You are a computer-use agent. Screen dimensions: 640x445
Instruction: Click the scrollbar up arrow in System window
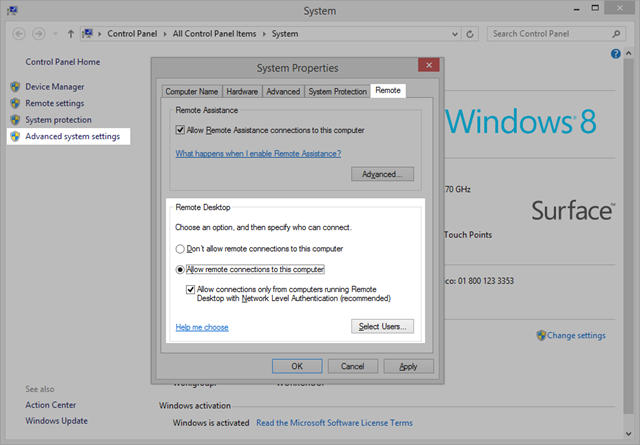629,53
